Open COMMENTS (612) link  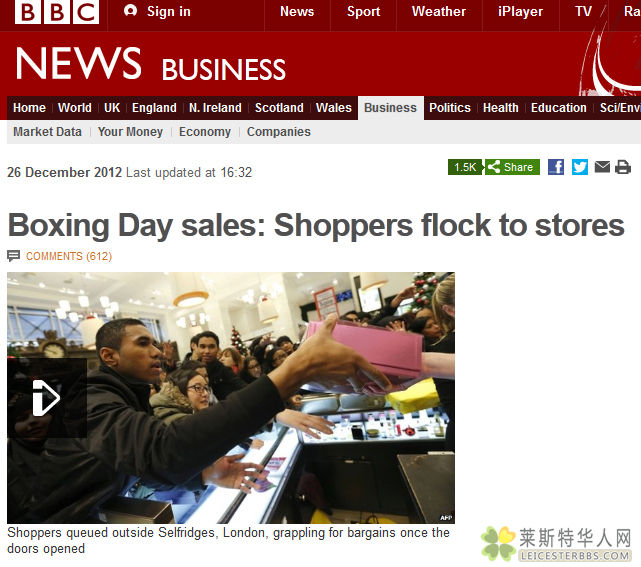(69, 256)
